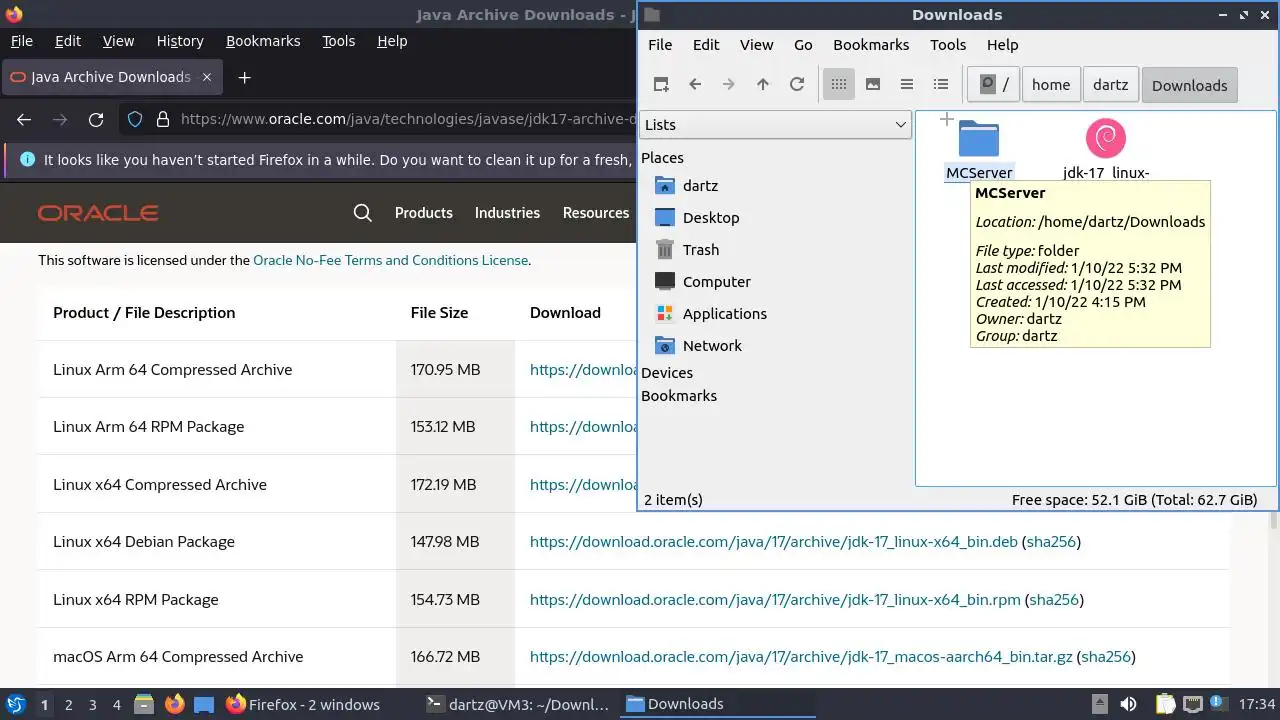This screenshot has width=1280, height=720.
Task: Open Industries in Oracle navigation
Action: [x=507, y=213]
